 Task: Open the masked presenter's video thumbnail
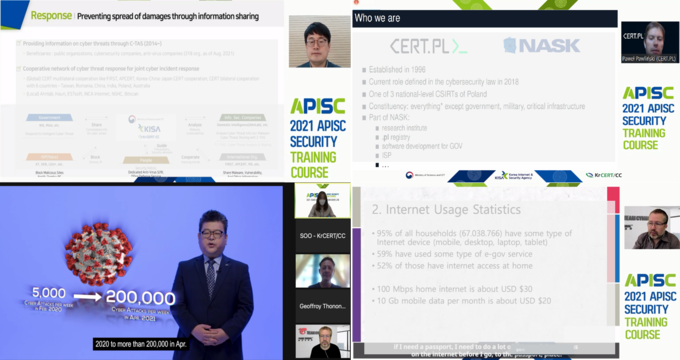[x=323, y=200]
